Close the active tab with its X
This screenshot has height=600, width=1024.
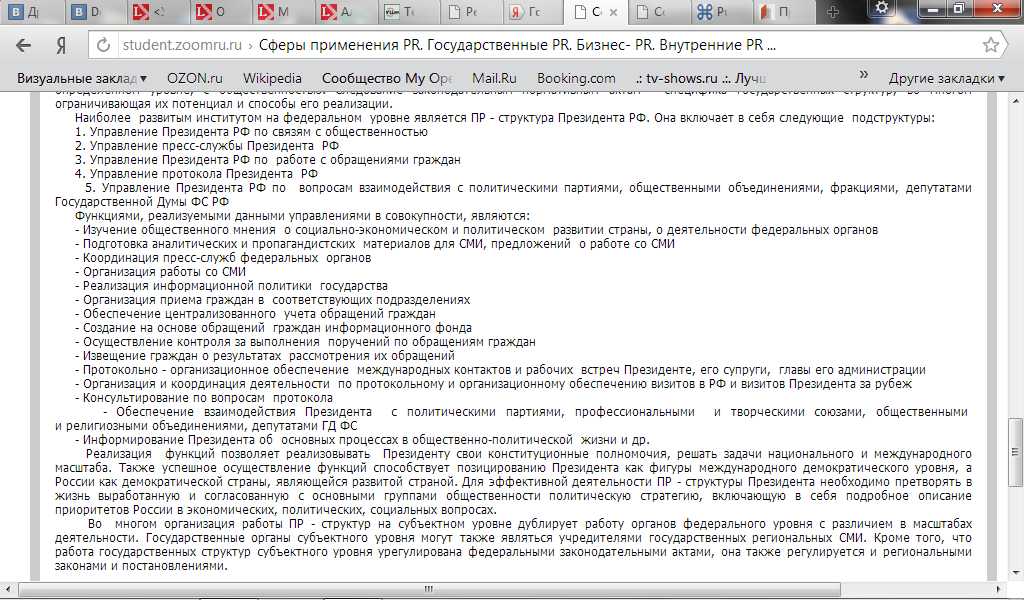click(613, 12)
